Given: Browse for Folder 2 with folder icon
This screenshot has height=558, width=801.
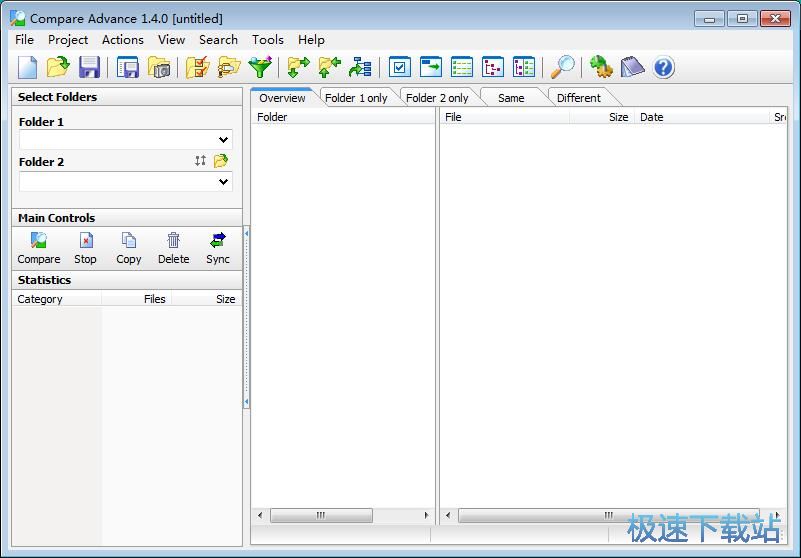Looking at the screenshot, I should click(x=221, y=161).
